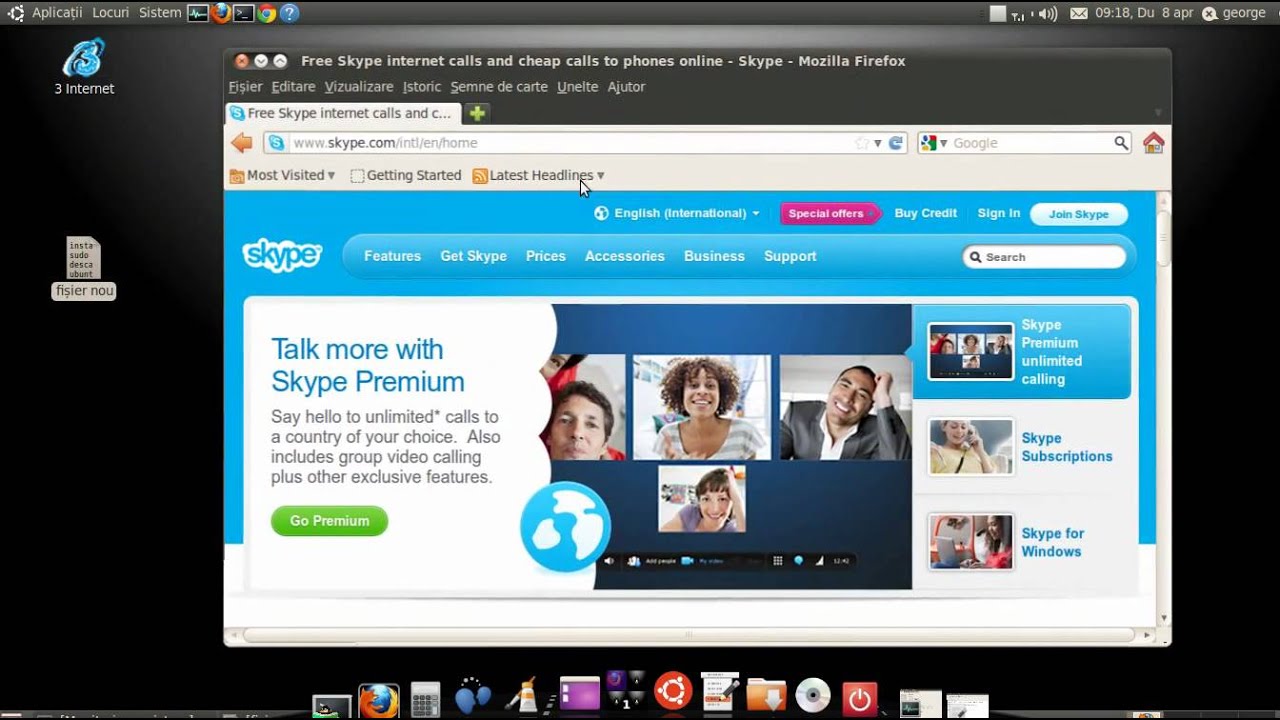Open the Fișier menu
The width and height of the screenshot is (1280, 720).
coord(245,87)
